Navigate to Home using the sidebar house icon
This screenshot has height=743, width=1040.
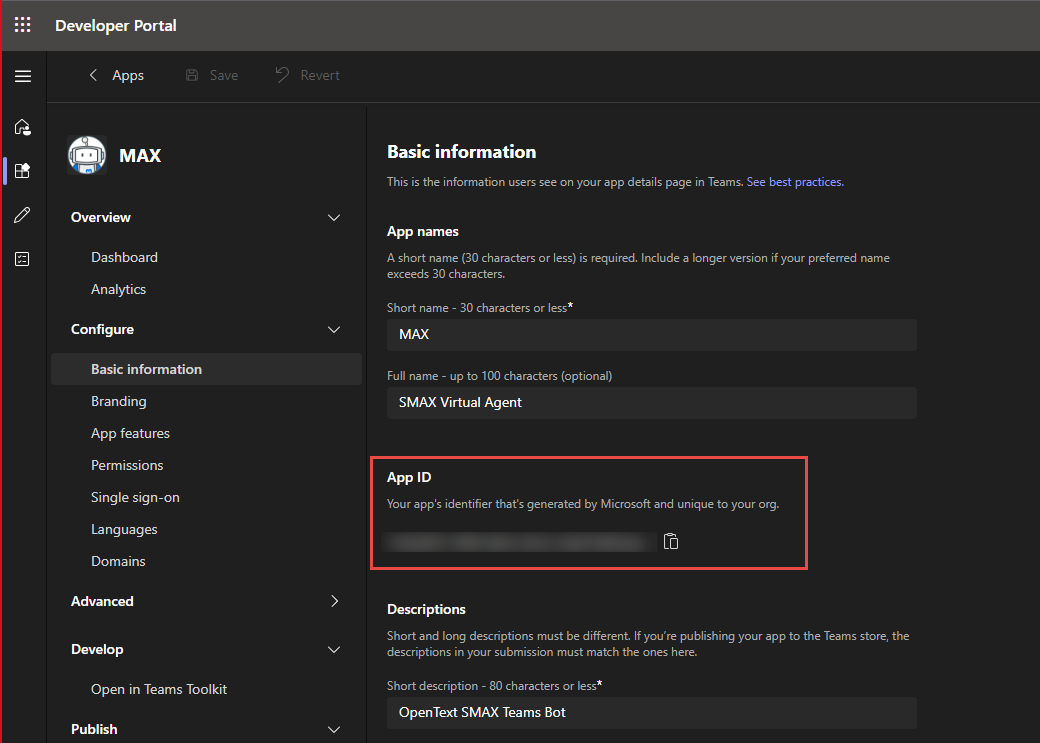point(22,127)
